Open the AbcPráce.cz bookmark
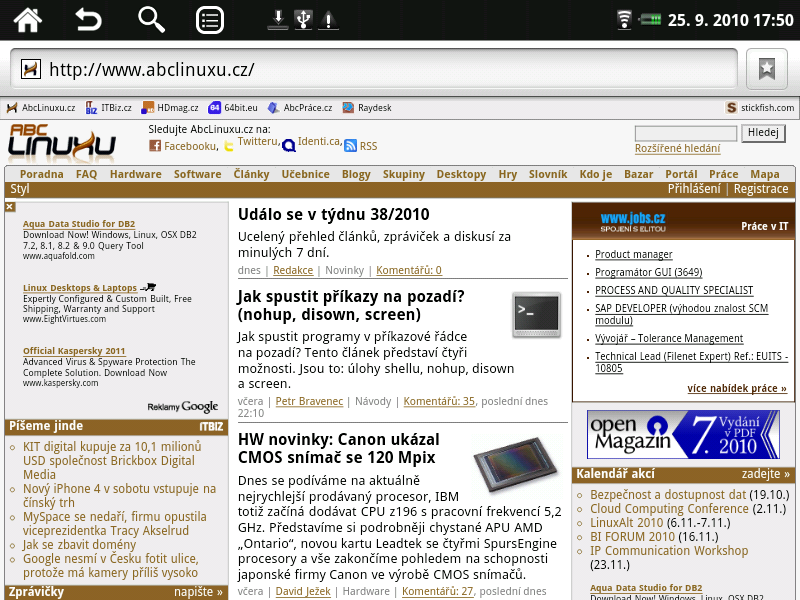The height and width of the screenshot is (600, 800). (x=300, y=108)
